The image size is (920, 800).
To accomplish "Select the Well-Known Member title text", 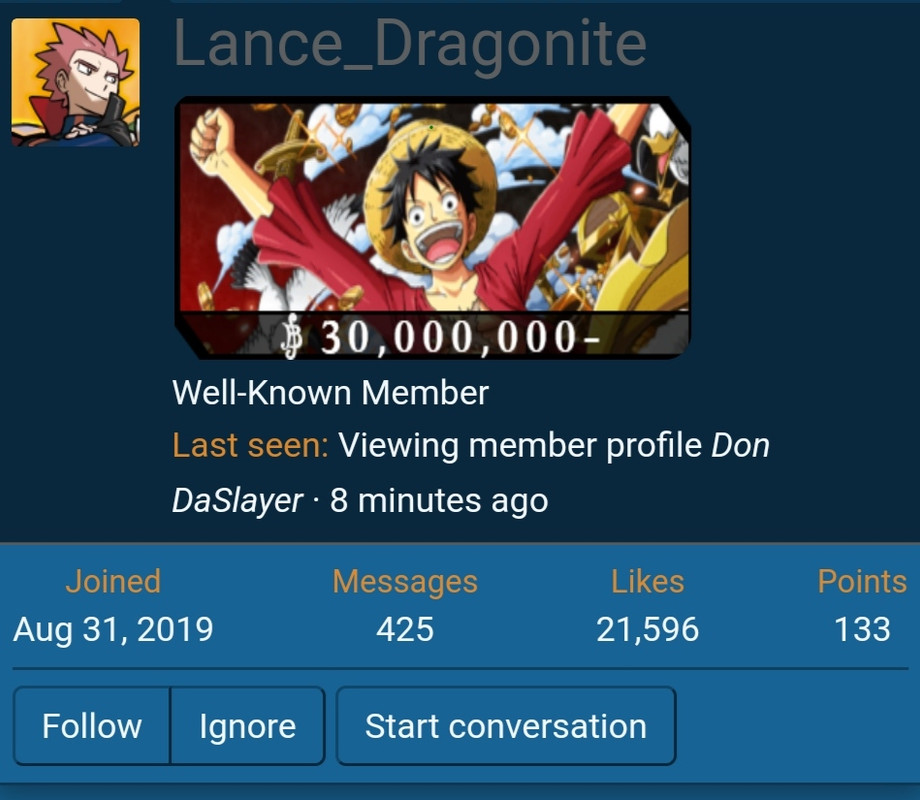I will point(330,392).
